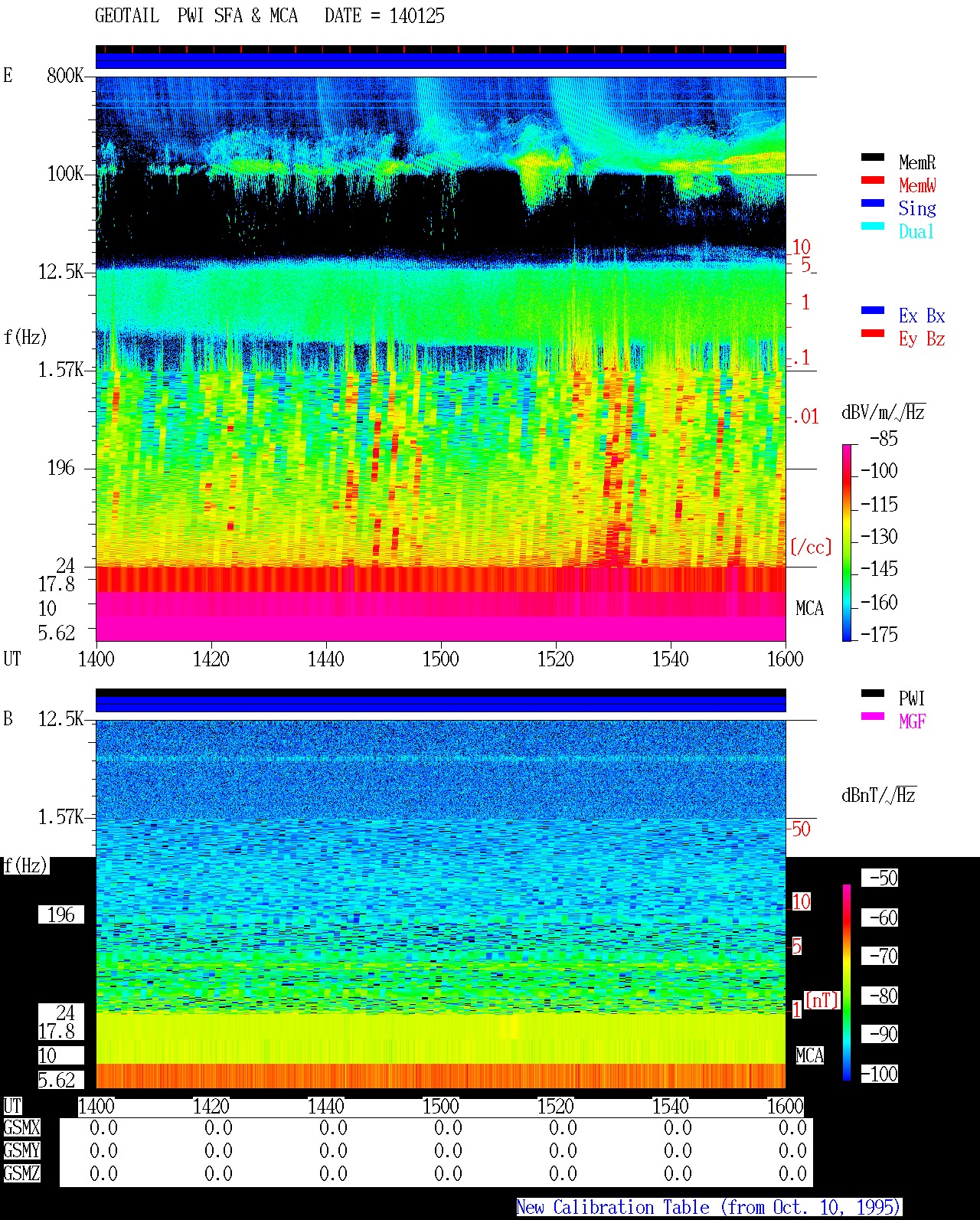The height and width of the screenshot is (1220, 980).
Task: Select the MGF legend label
Action: [x=912, y=721]
